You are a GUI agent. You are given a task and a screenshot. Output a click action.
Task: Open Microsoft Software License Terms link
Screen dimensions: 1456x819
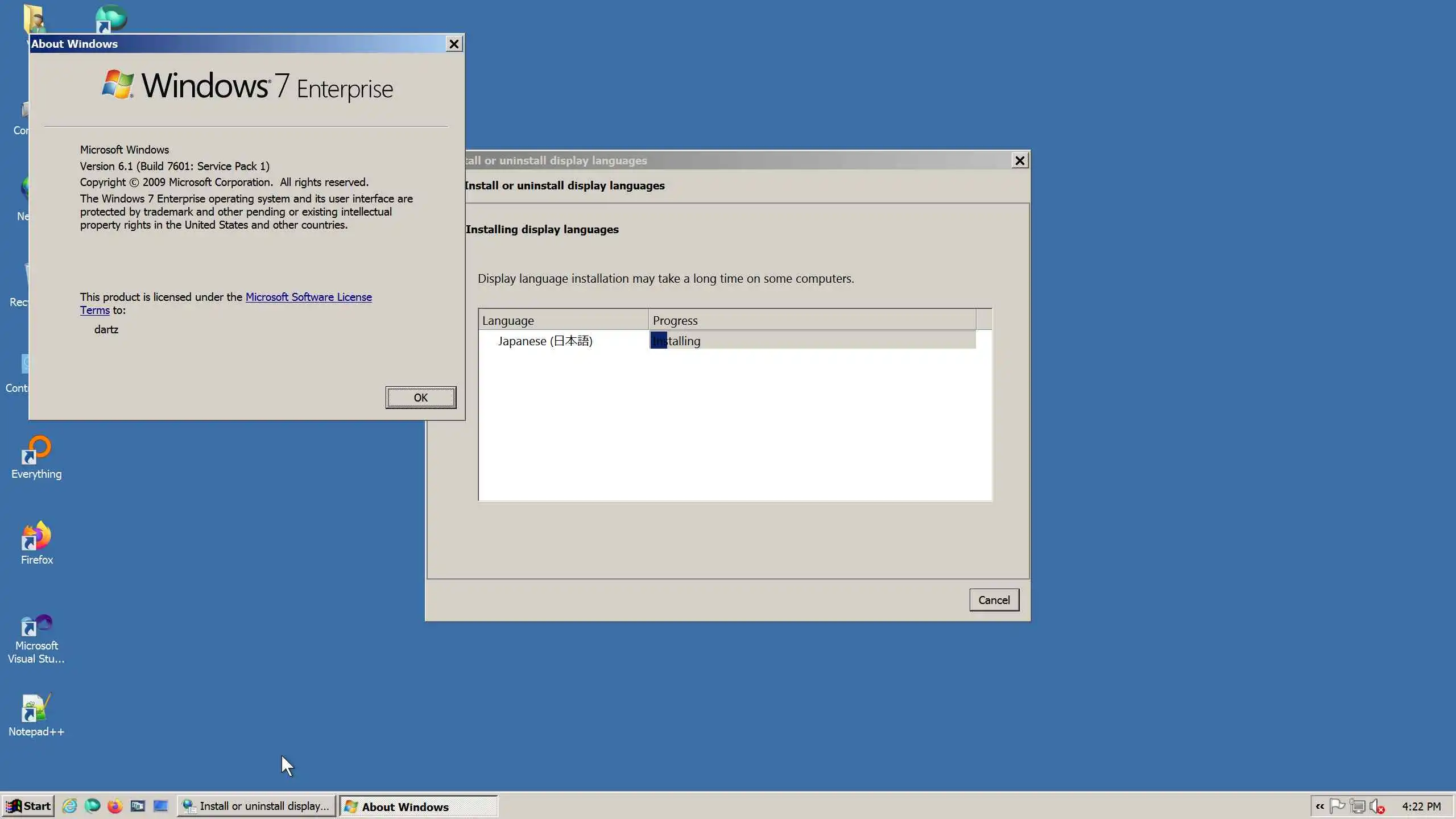308,297
